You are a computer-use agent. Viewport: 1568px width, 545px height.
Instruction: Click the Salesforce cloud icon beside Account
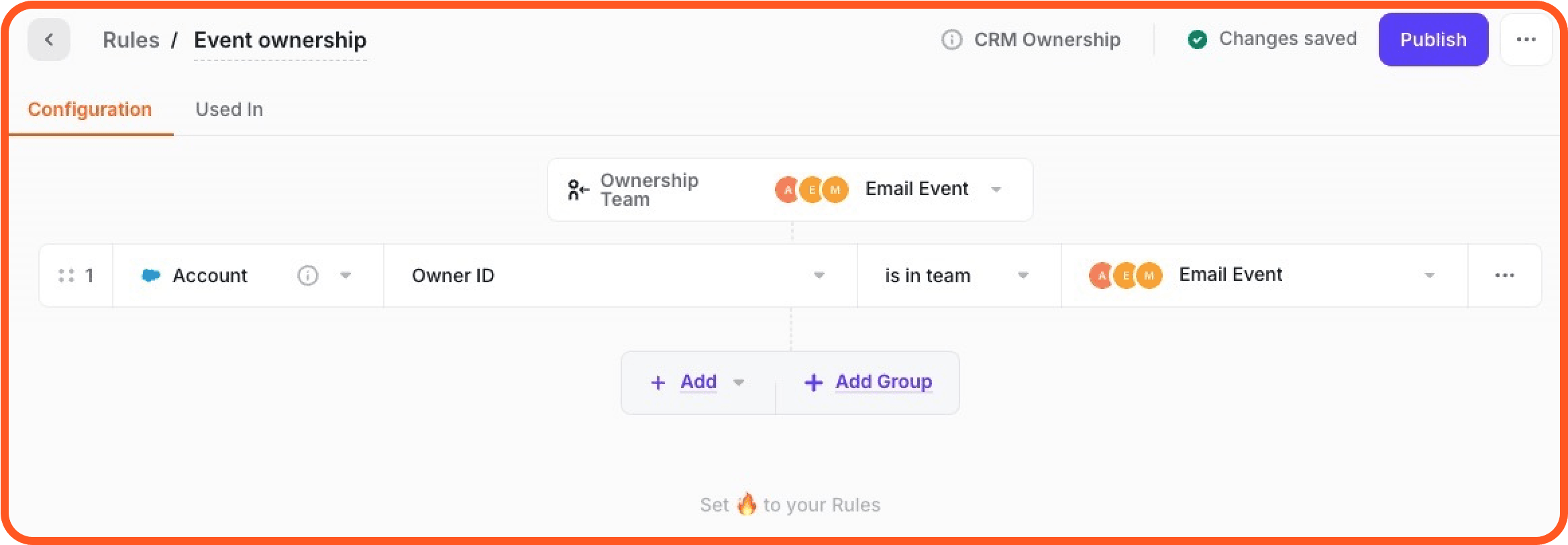point(151,276)
